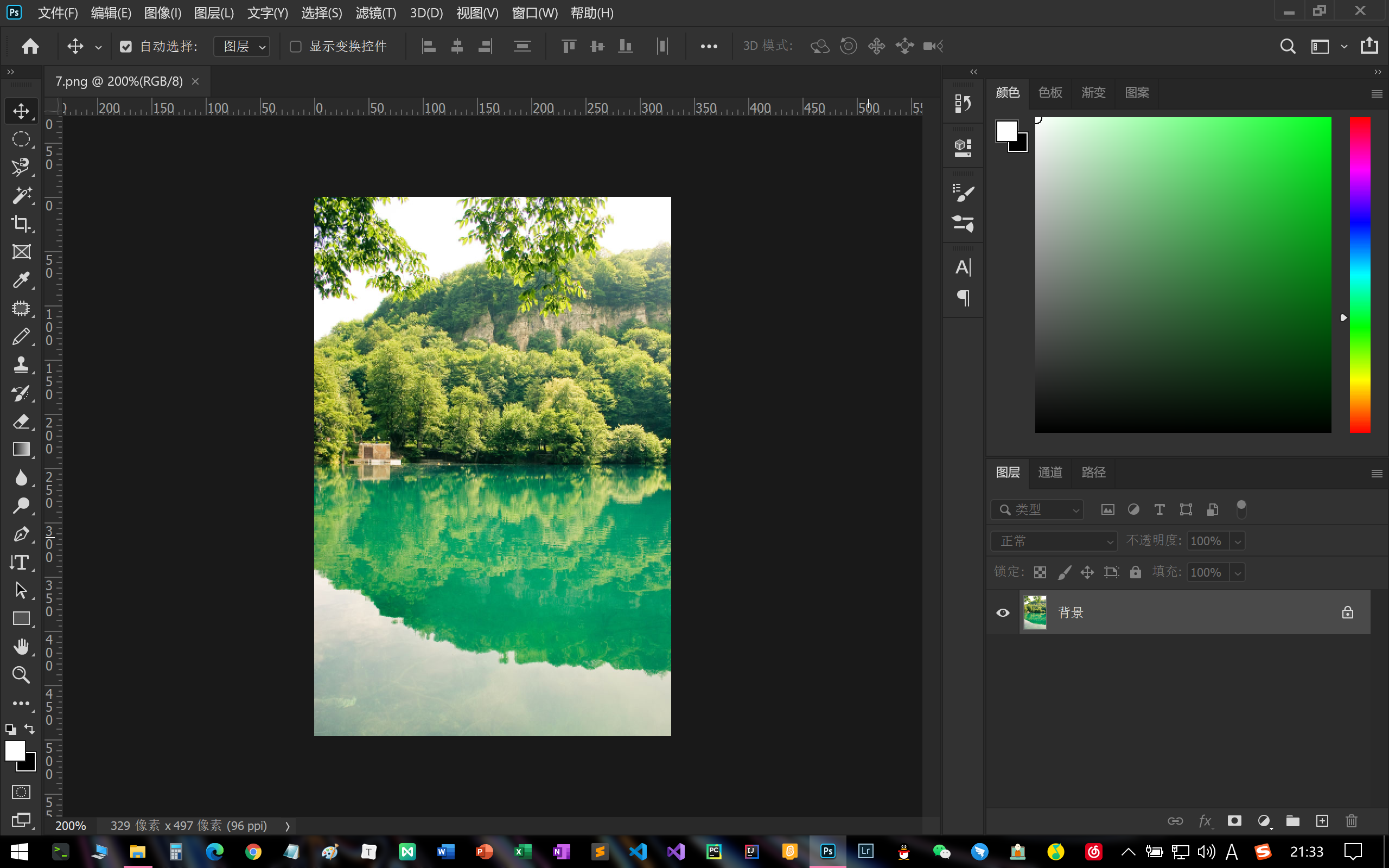
Task: Select the Rectangle shape tool
Action: point(21,618)
